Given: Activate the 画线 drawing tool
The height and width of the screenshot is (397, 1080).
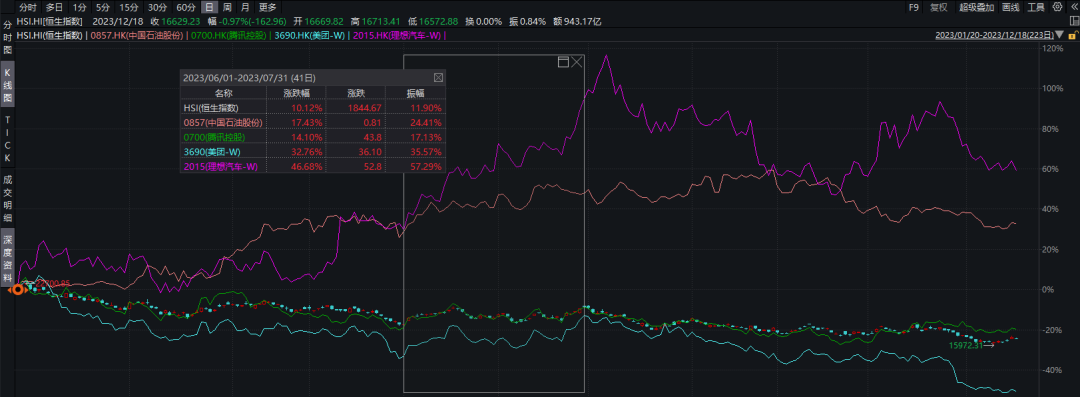Looking at the screenshot, I should click(x=1010, y=8).
